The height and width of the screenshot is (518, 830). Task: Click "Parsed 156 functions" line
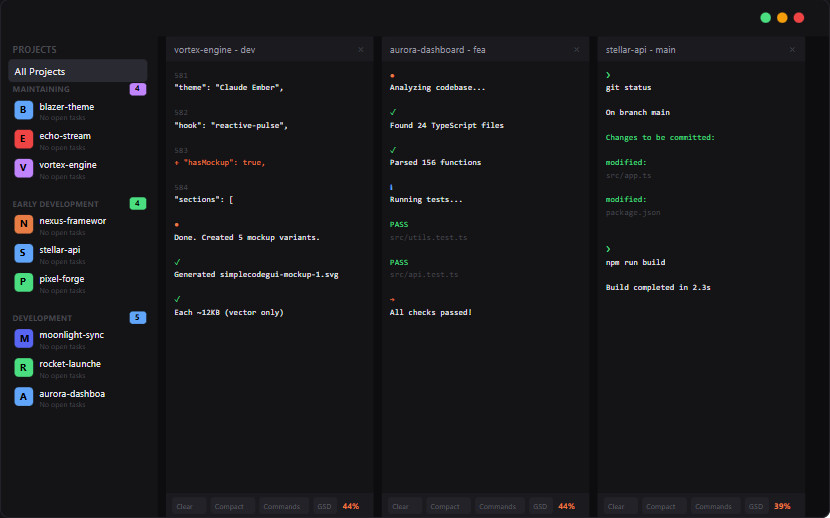tap(435, 162)
